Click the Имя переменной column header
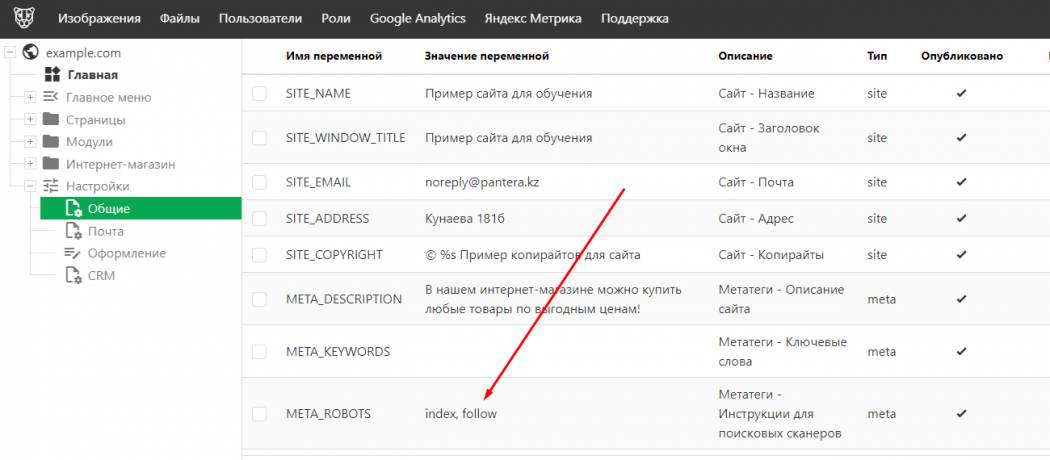The image size is (1050, 460). 334,57
